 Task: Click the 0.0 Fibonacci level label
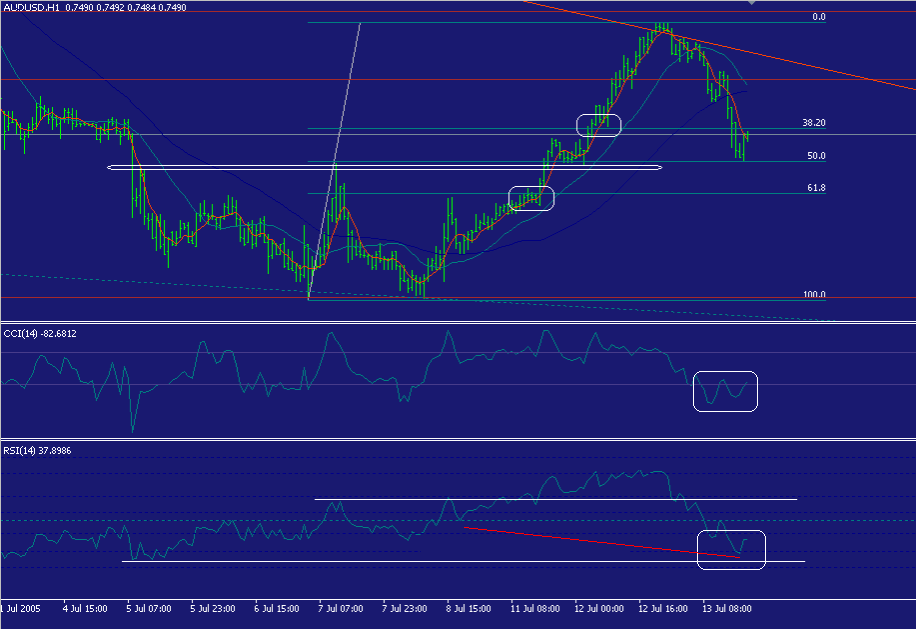click(x=821, y=17)
